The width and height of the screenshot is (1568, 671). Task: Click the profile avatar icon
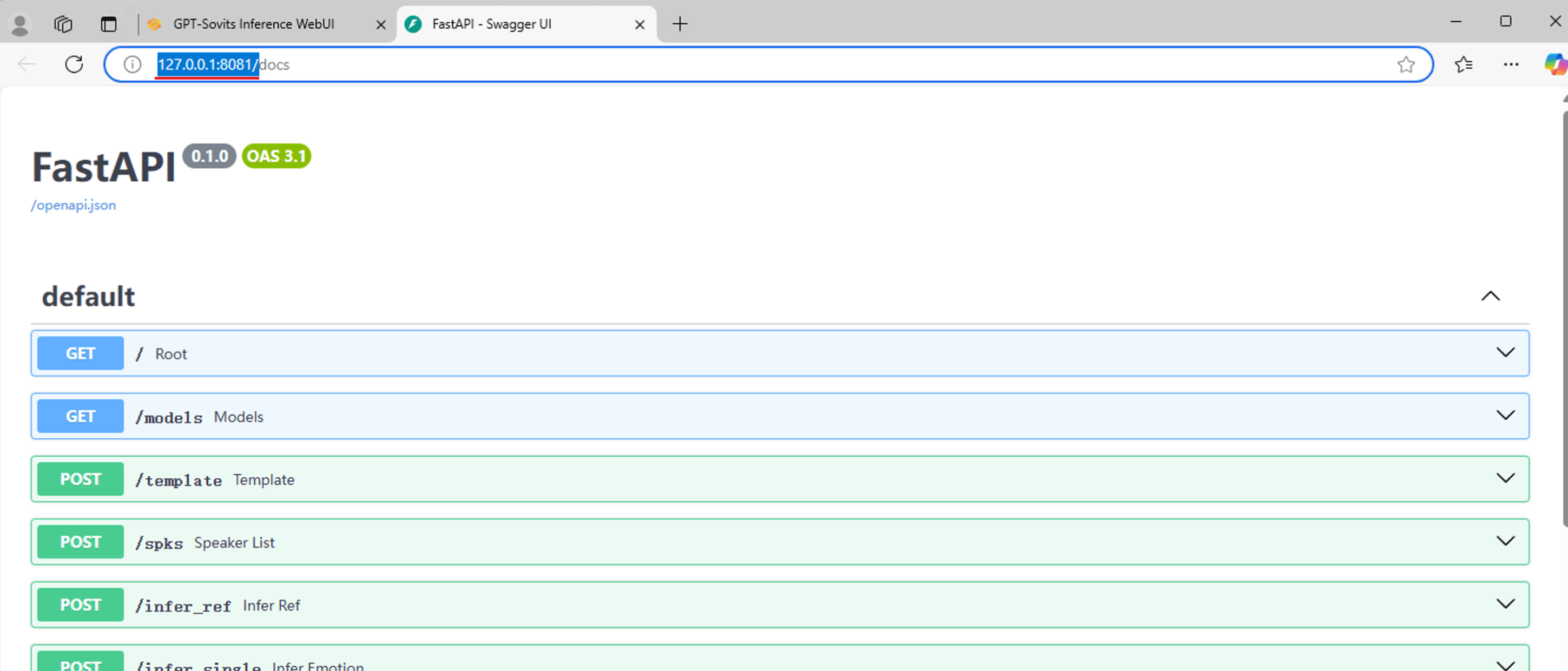click(20, 24)
